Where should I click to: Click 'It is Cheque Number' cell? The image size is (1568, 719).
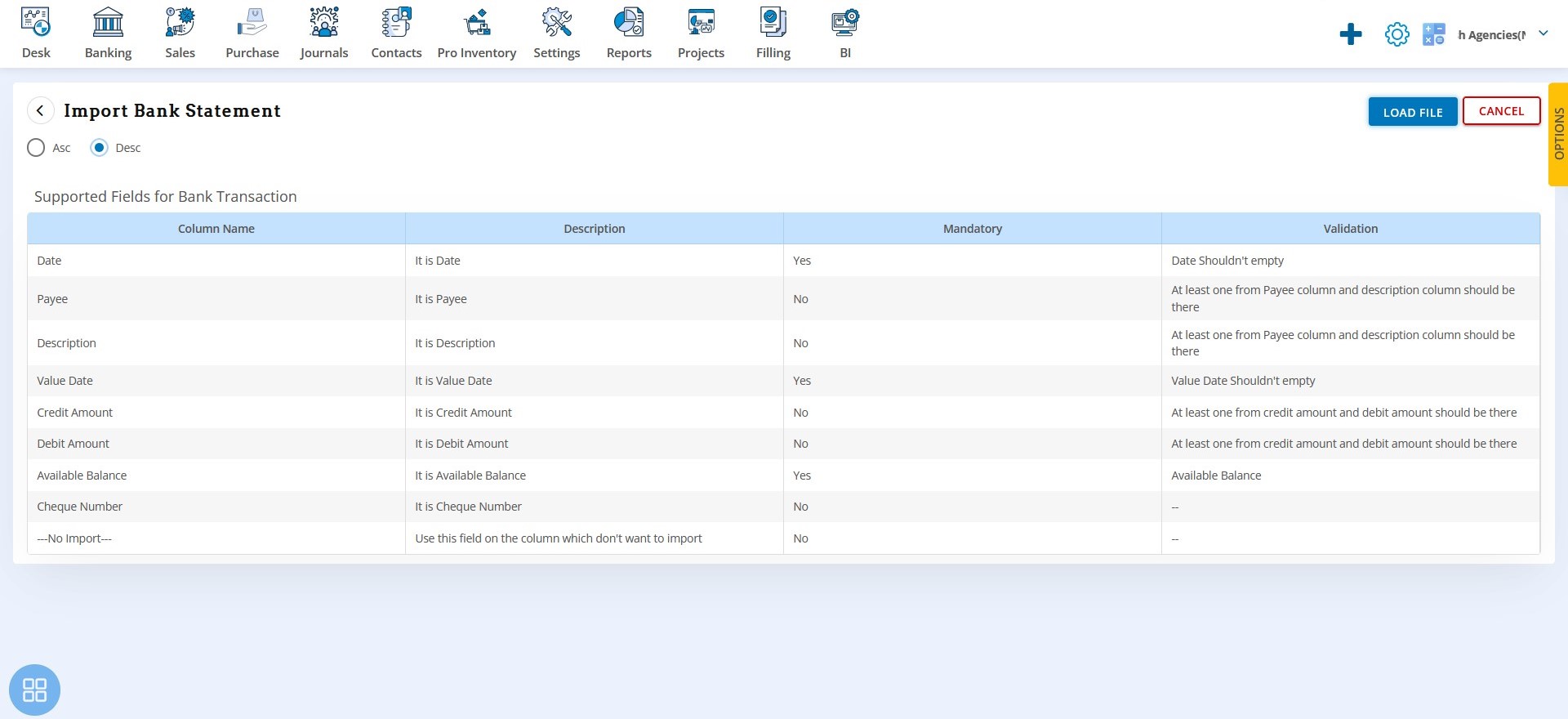(x=595, y=507)
